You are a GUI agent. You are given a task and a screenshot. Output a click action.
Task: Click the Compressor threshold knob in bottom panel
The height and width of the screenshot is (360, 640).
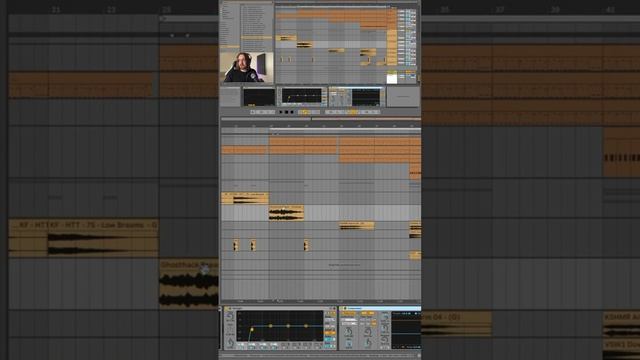point(349,331)
